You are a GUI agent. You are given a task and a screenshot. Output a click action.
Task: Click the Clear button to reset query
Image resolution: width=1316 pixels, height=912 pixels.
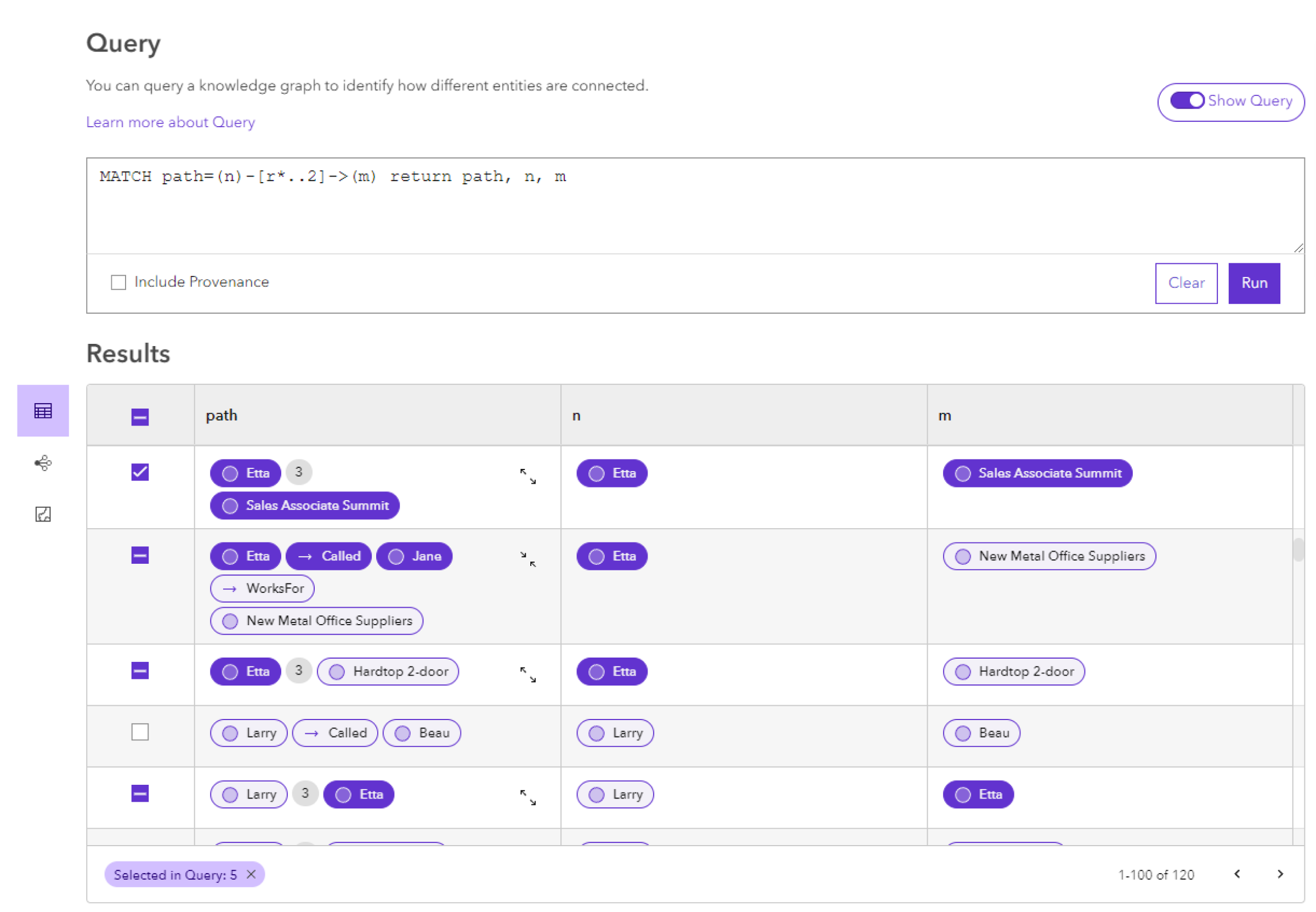[x=1188, y=282]
